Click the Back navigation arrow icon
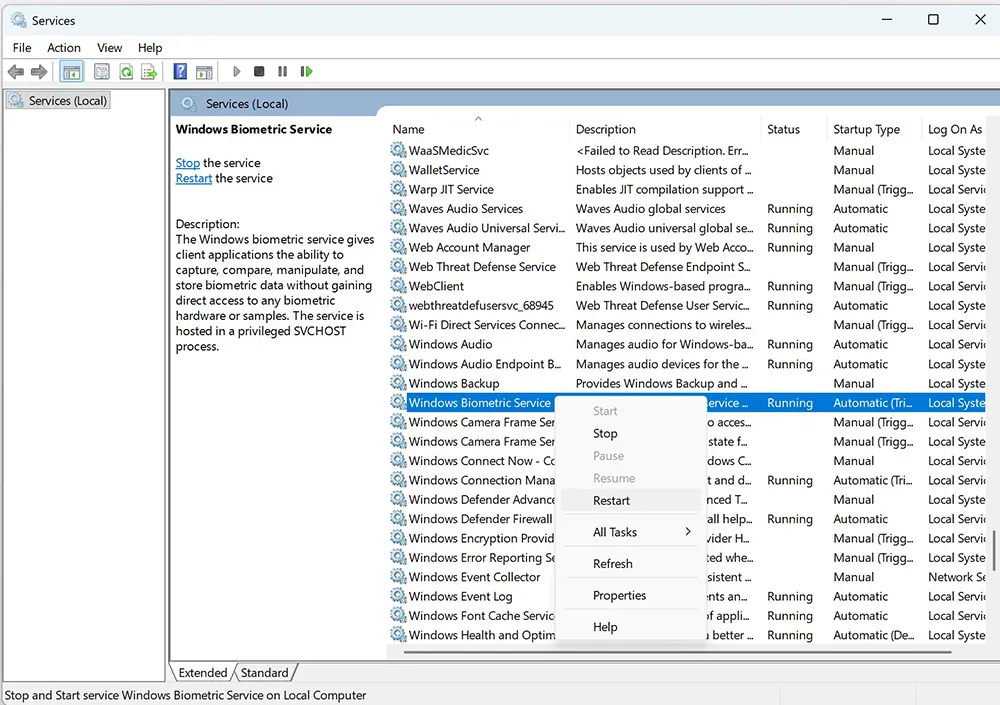The image size is (1000, 705). coord(16,71)
